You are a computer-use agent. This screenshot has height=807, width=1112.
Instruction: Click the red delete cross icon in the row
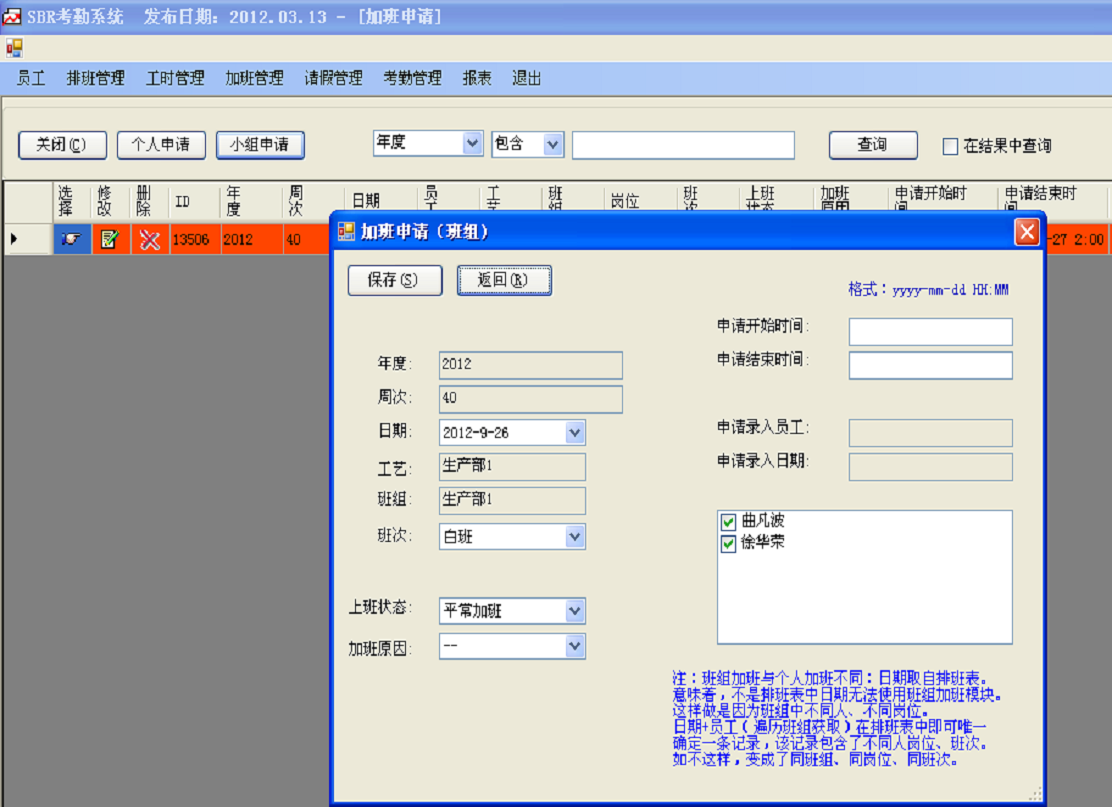click(x=148, y=239)
